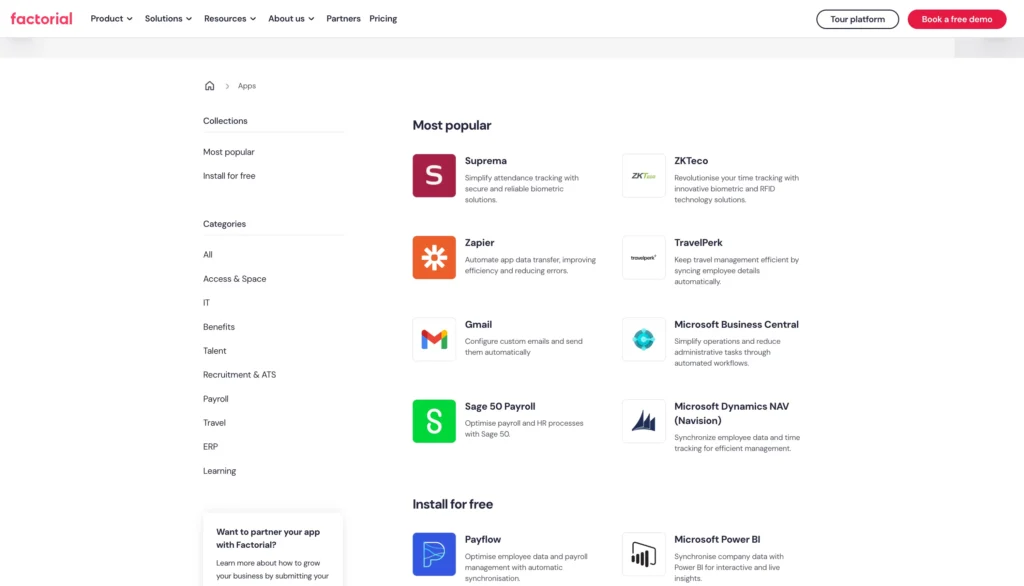Select the All category

click(208, 255)
